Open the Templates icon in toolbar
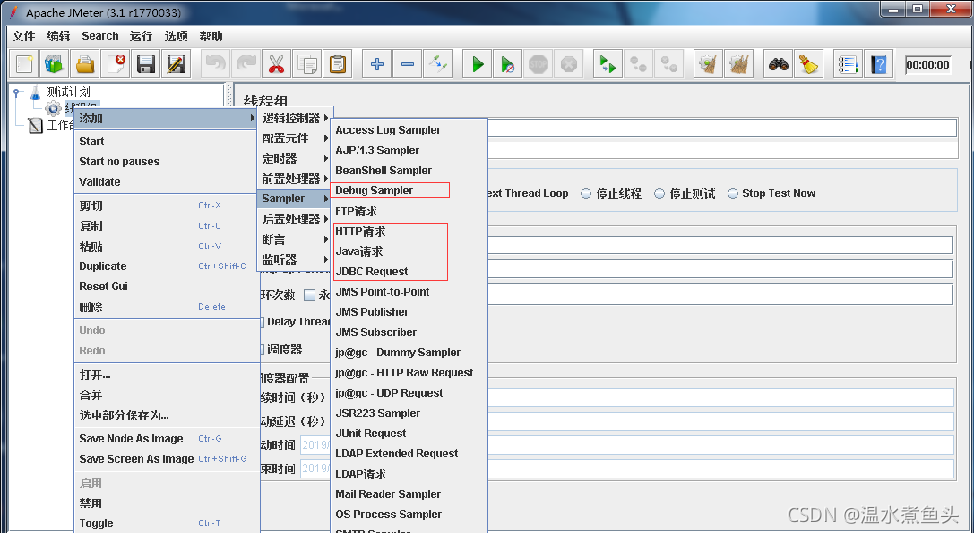 pyautogui.click(x=55, y=64)
